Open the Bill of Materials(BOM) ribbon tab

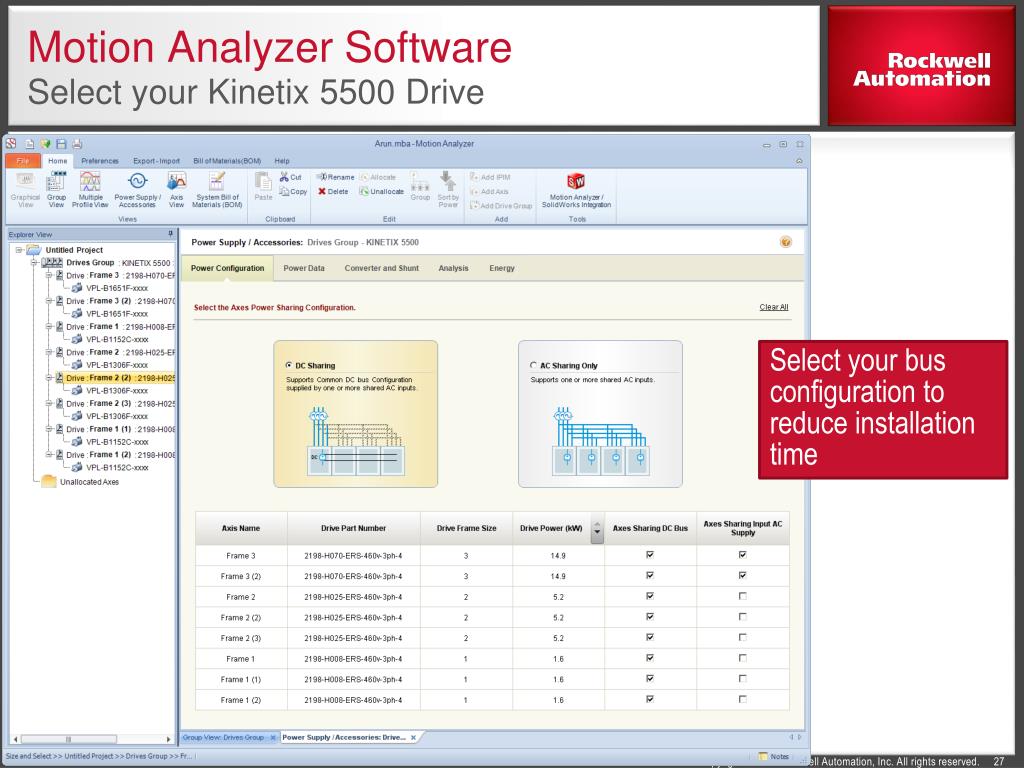[x=227, y=161]
